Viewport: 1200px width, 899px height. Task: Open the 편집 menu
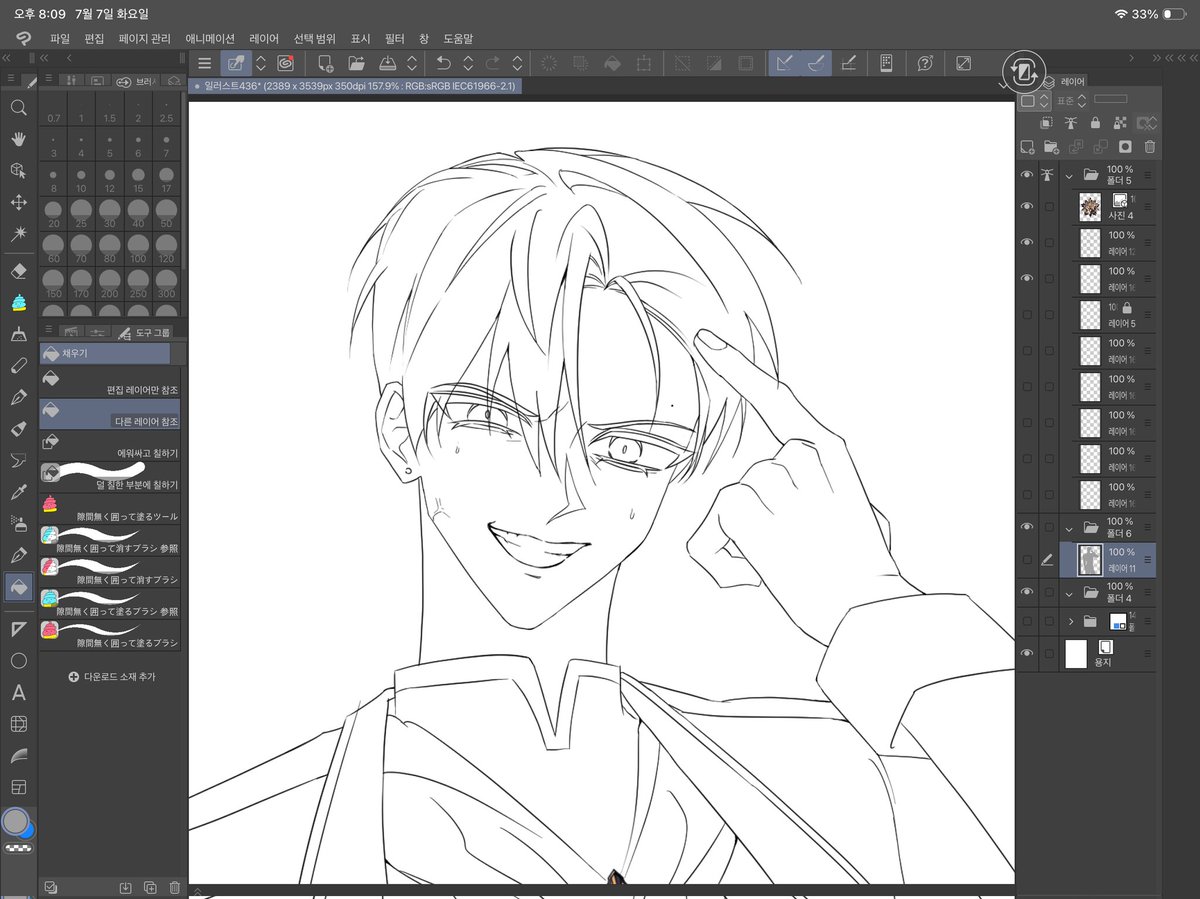point(94,38)
